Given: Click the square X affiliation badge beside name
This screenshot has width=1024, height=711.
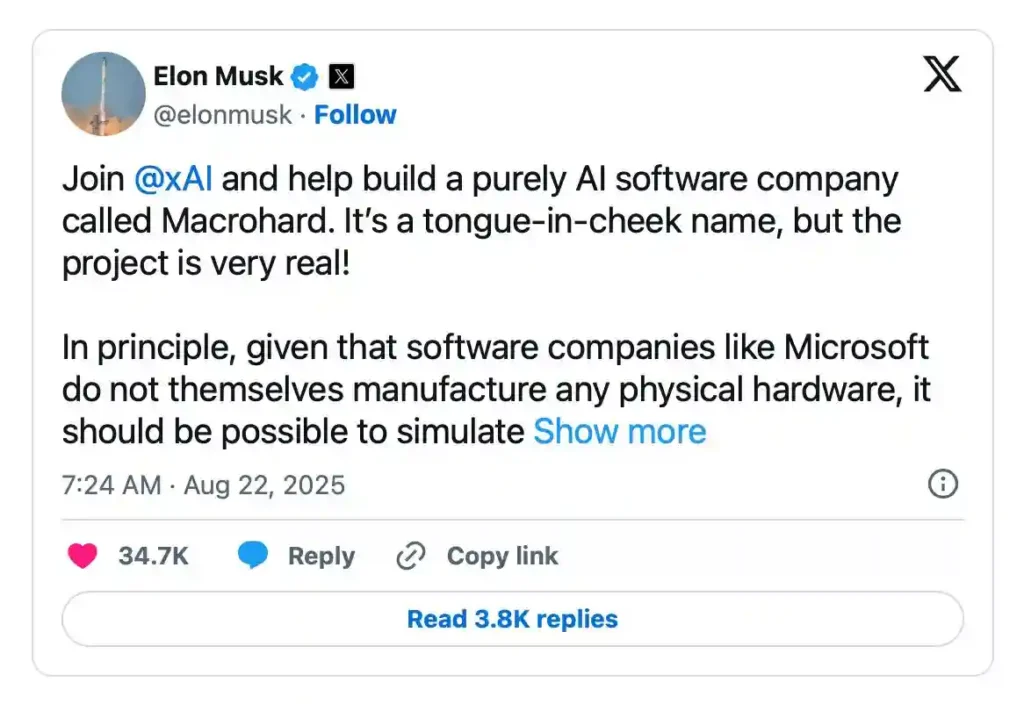Looking at the screenshot, I should pos(341,76).
